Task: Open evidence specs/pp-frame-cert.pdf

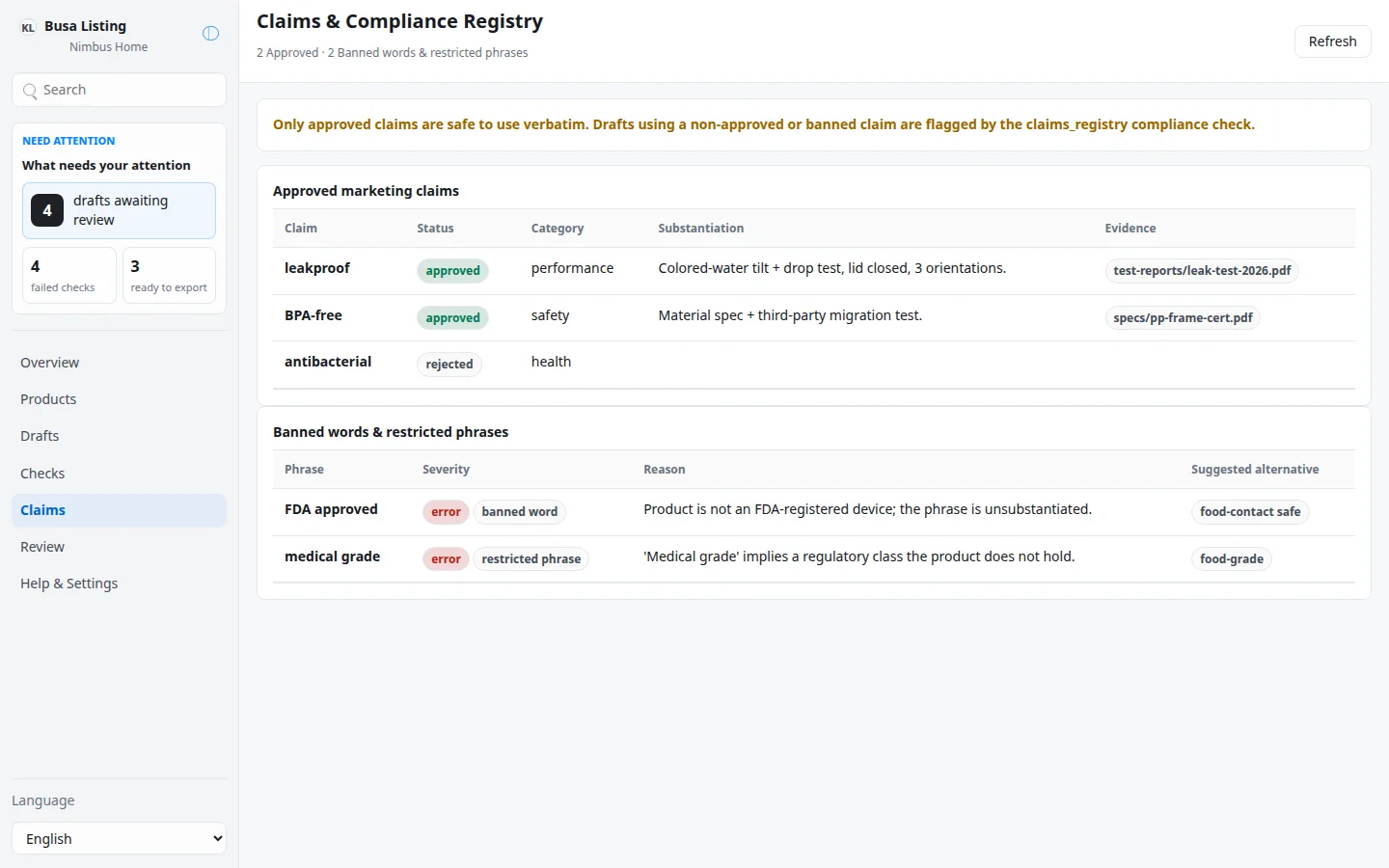Action: [x=1183, y=318]
